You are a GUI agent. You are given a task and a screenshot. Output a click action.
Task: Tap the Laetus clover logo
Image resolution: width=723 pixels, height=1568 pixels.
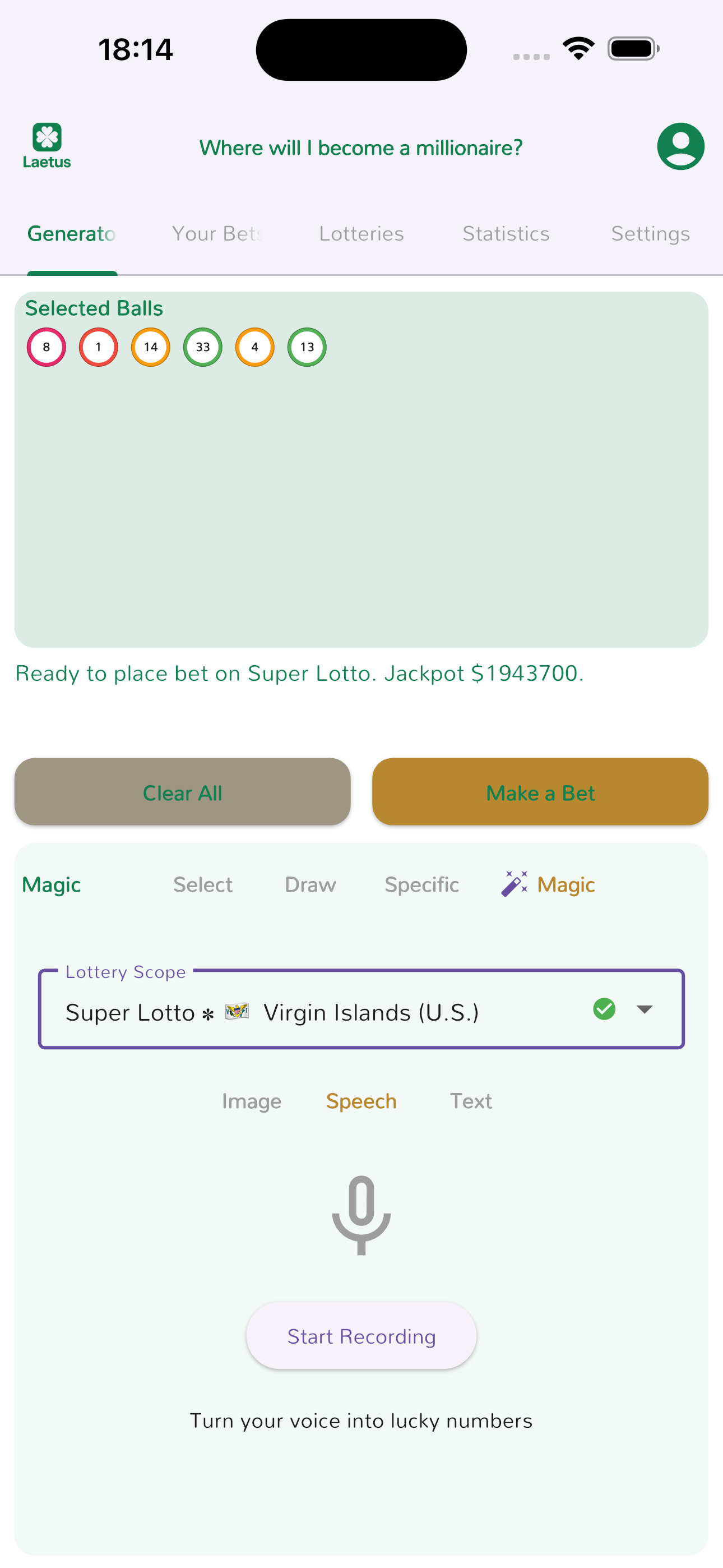click(x=47, y=145)
